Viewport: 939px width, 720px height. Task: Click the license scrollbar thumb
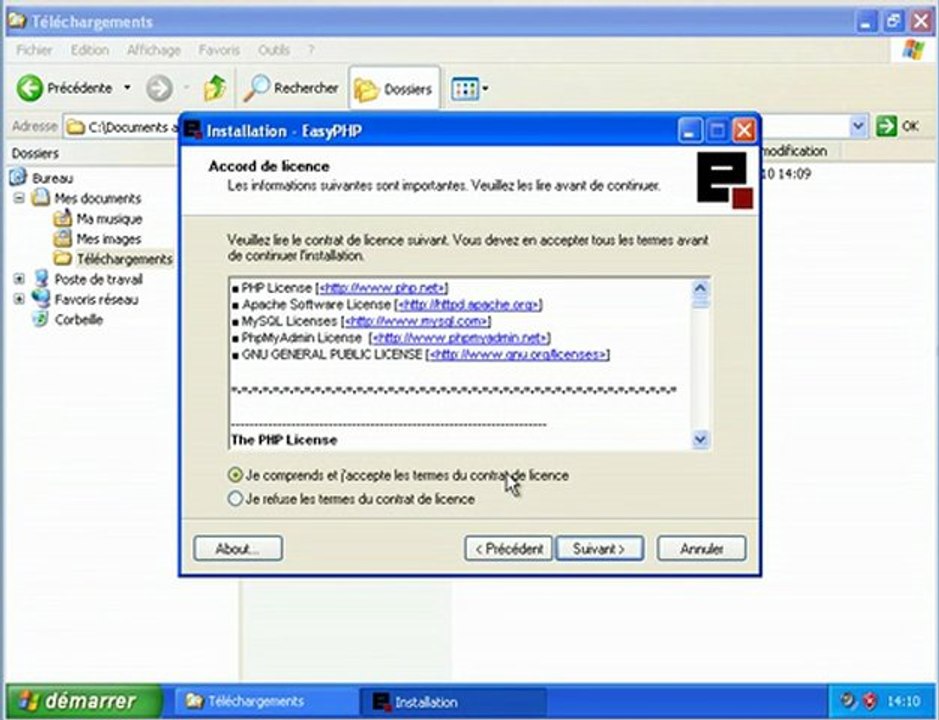point(700,302)
